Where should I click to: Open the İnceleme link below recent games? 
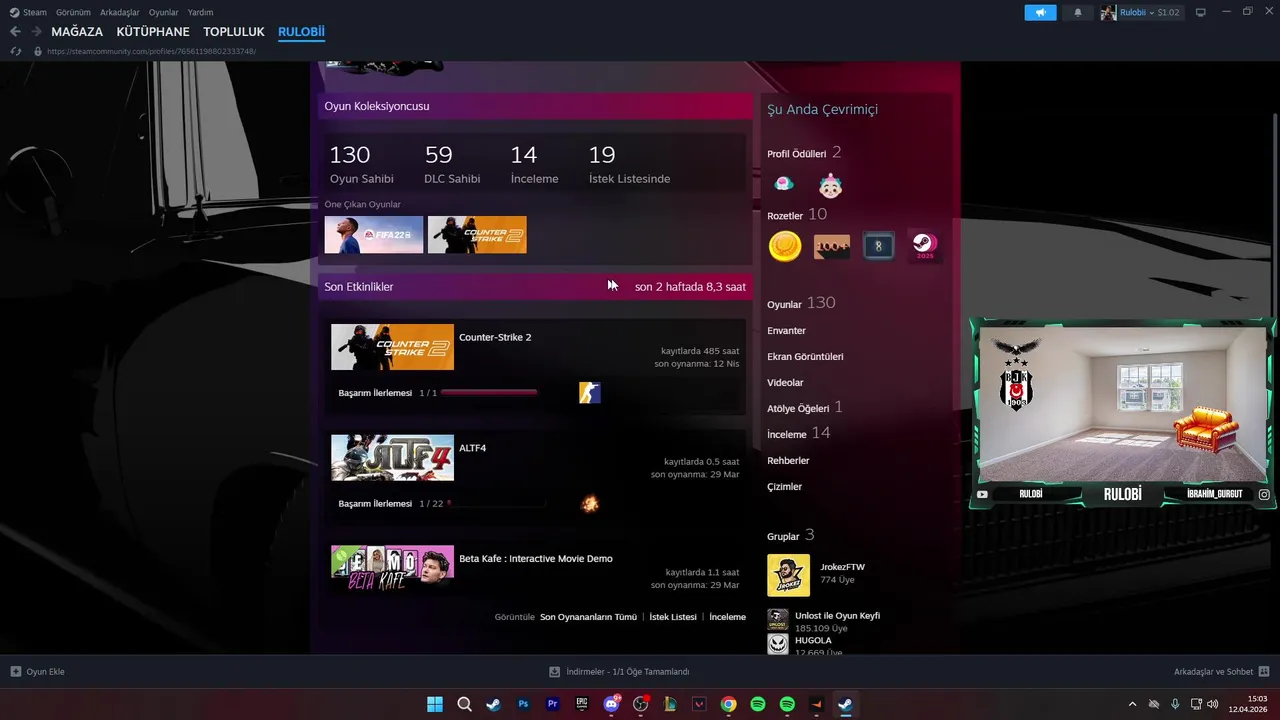point(727,617)
